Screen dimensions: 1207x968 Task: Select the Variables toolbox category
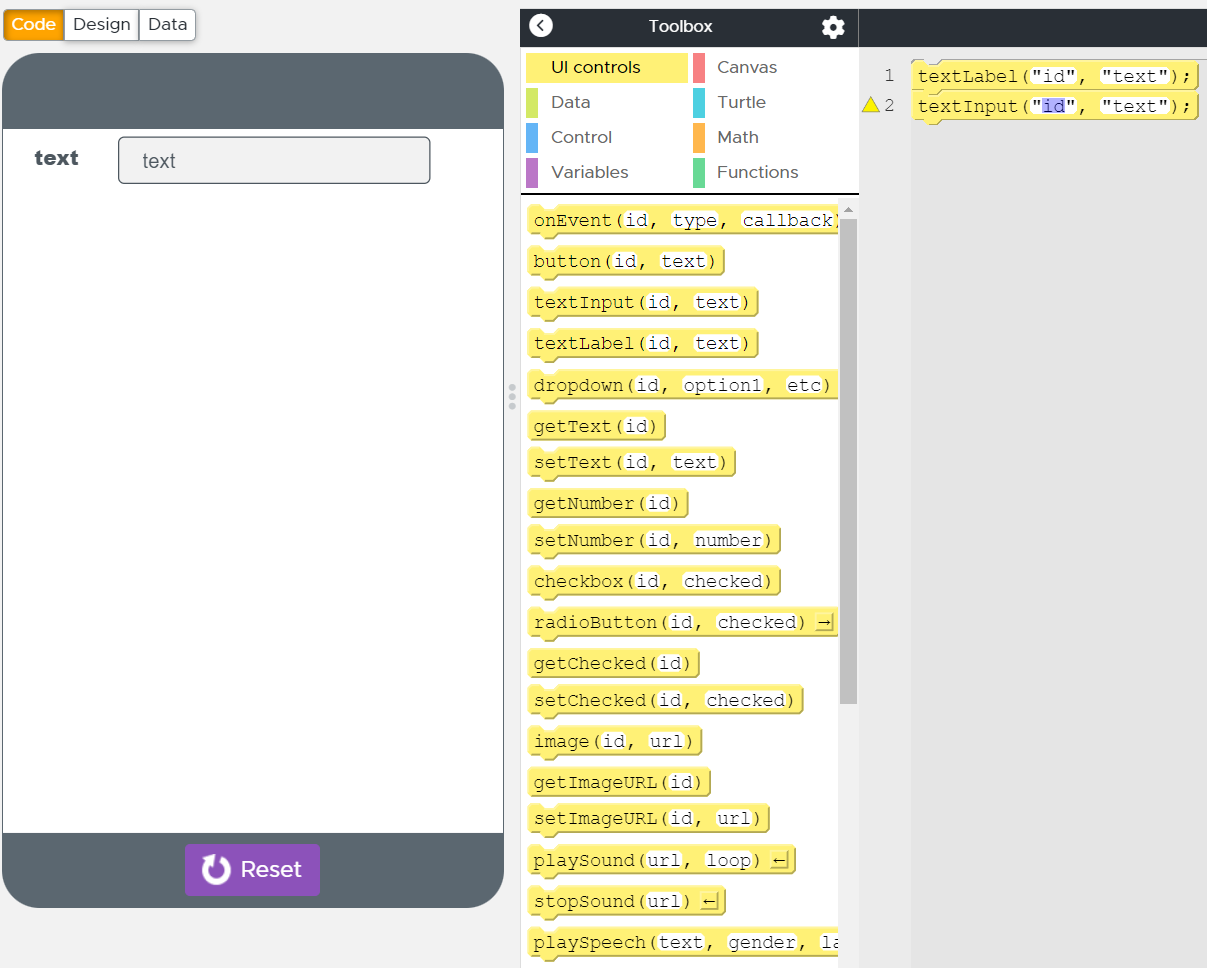click(x=607, y=173)
